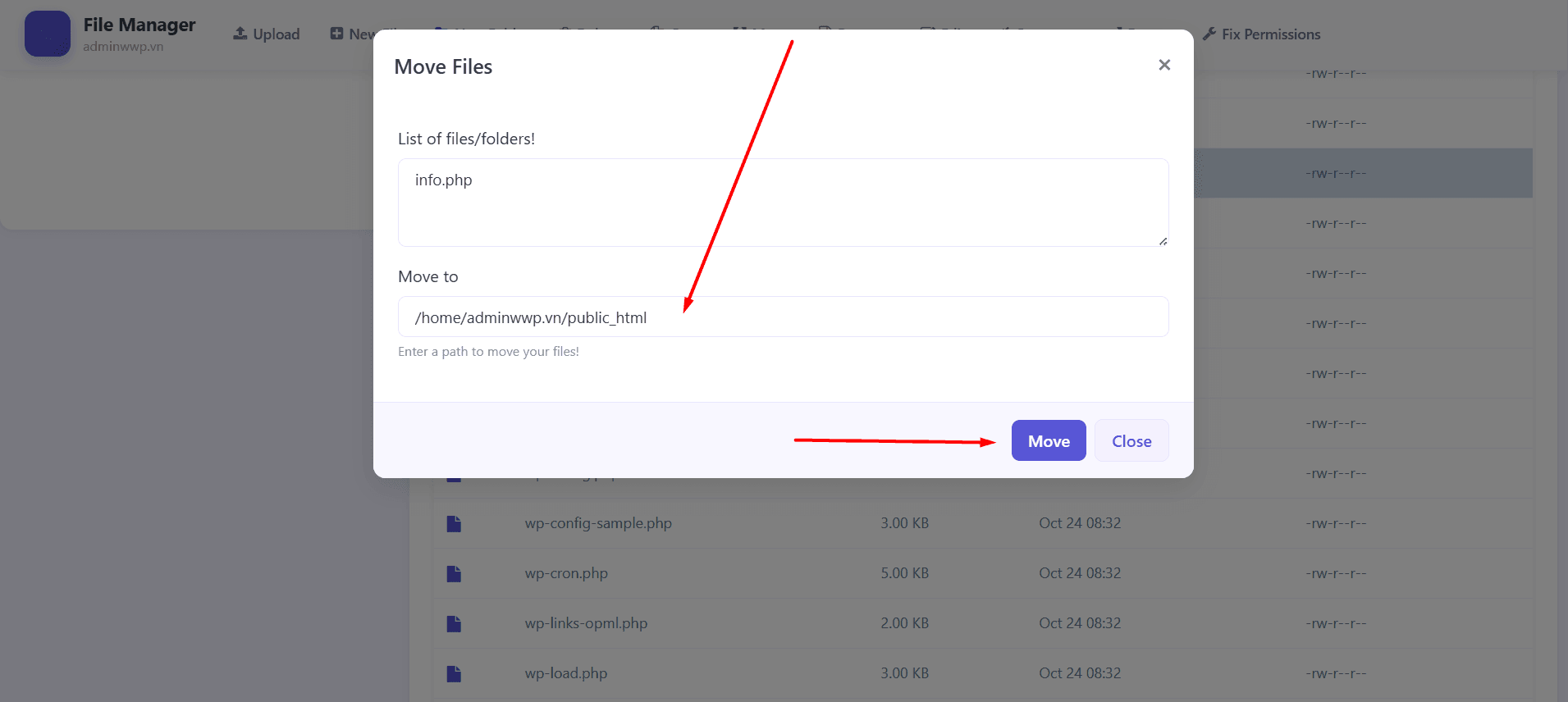Click the File Manager logo icon

[x=48, y=34]
